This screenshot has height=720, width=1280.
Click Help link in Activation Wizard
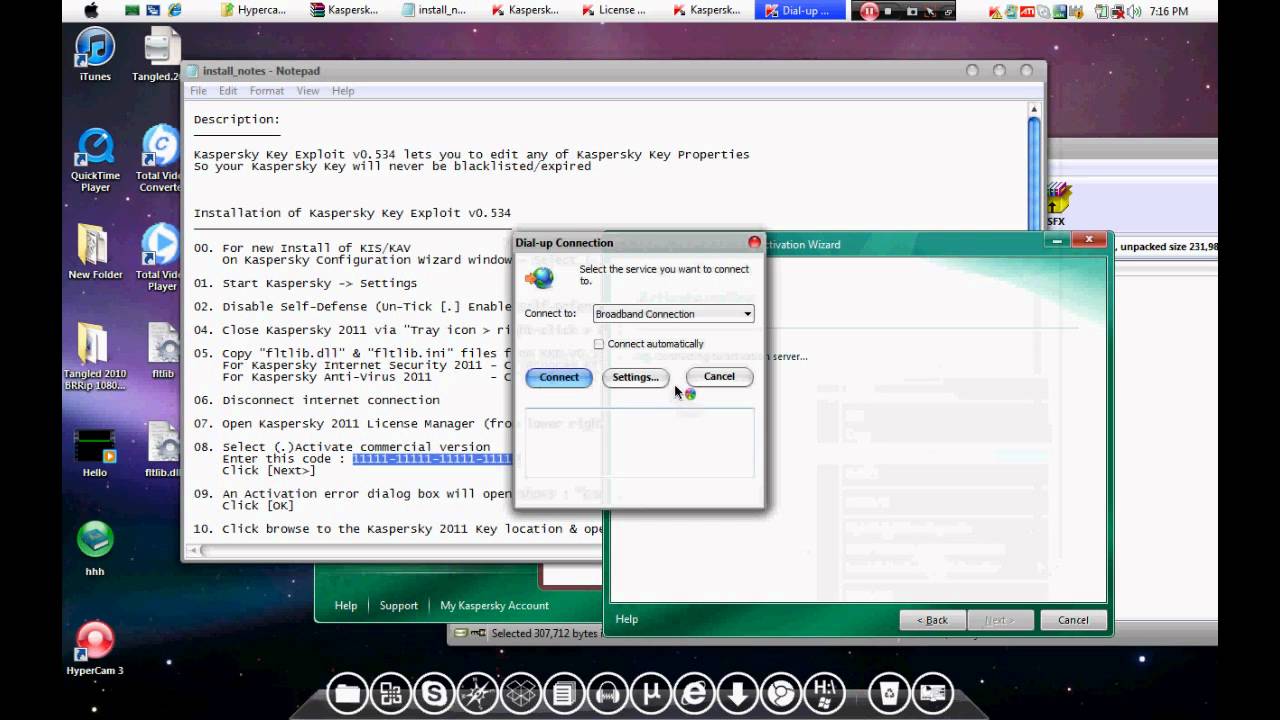pos(627,619)
